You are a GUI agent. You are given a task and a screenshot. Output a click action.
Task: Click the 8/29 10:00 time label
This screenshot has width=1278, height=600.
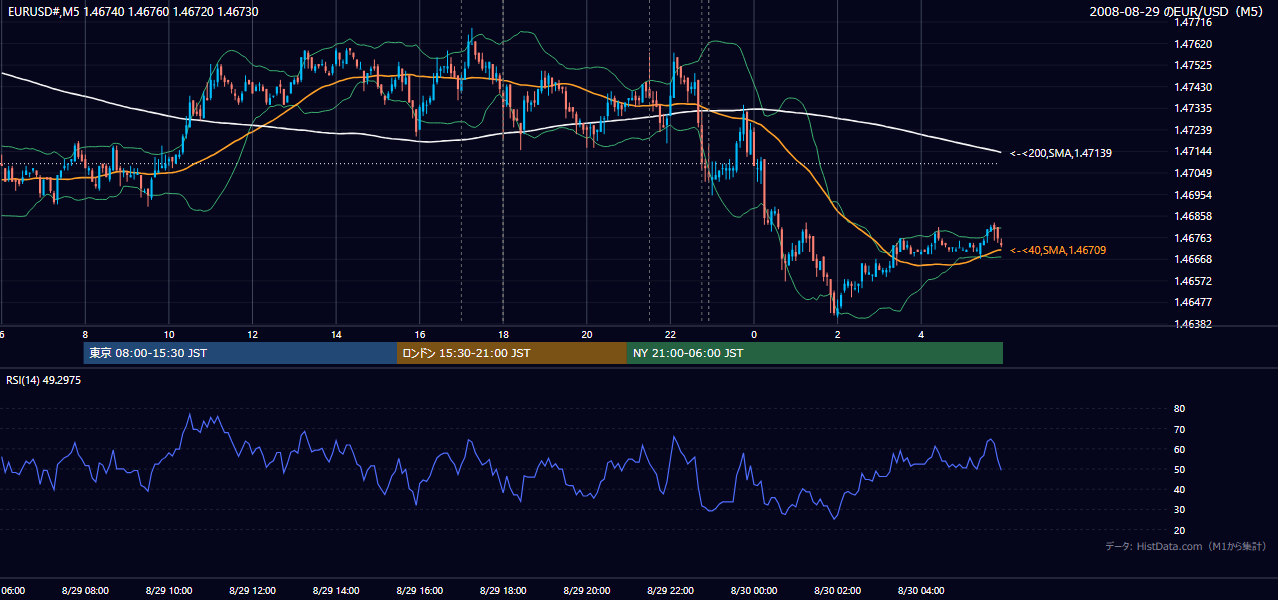[x=169, y=590]
